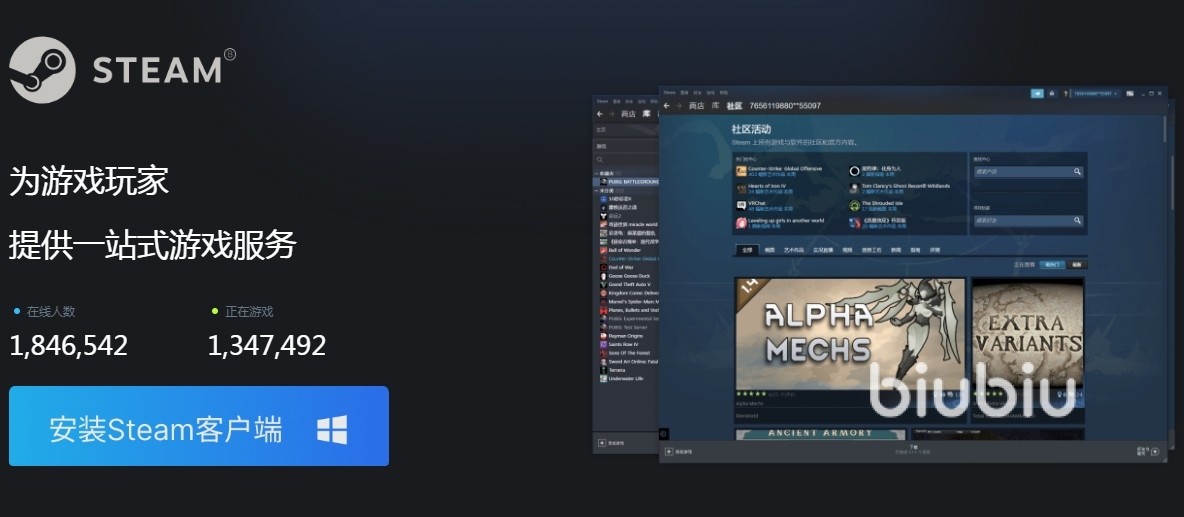Click the 安装Steam客户端 button
Image resolution: width=1184 pixels, height=517 pixels.
pos(199,427)
